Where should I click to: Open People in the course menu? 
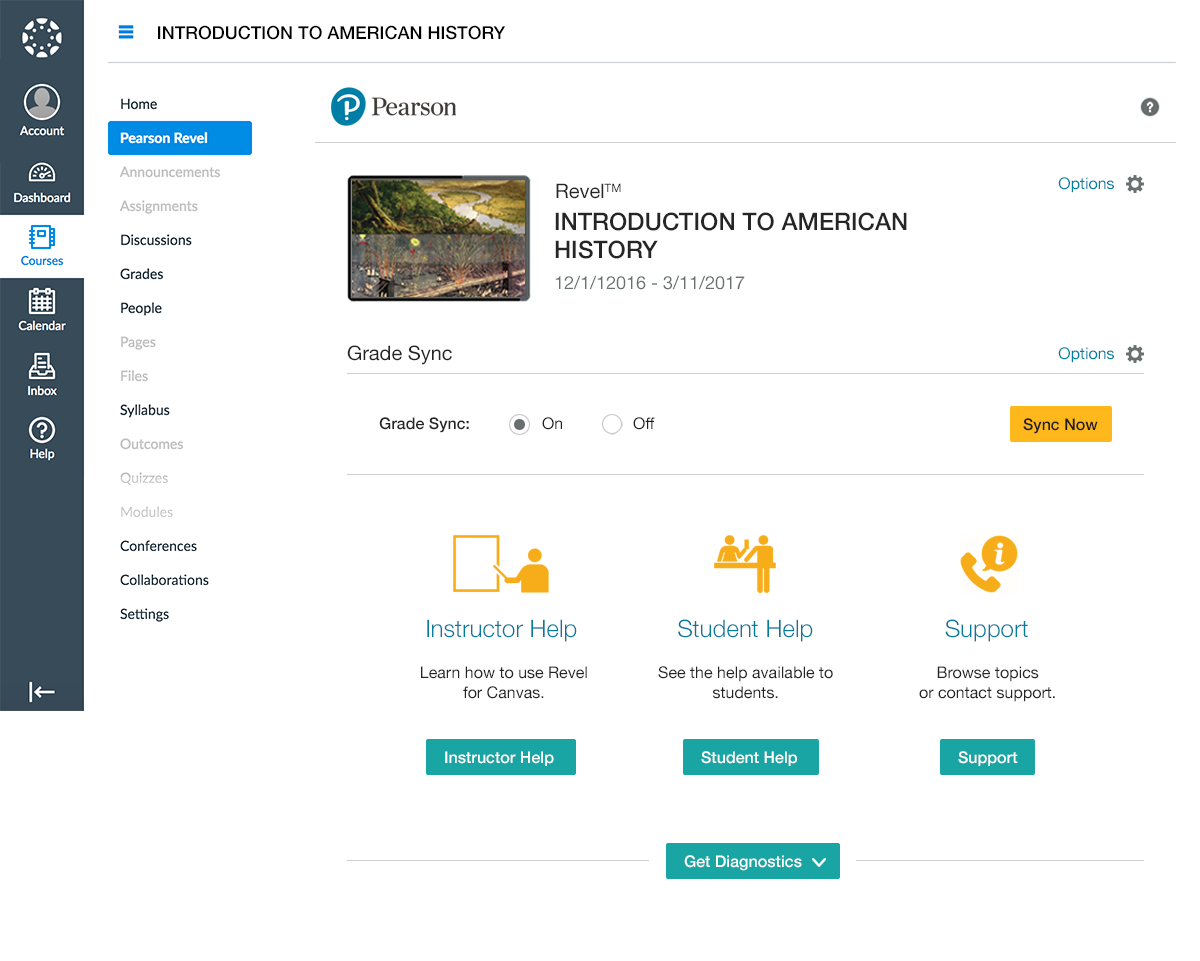[x=141, y=308]
